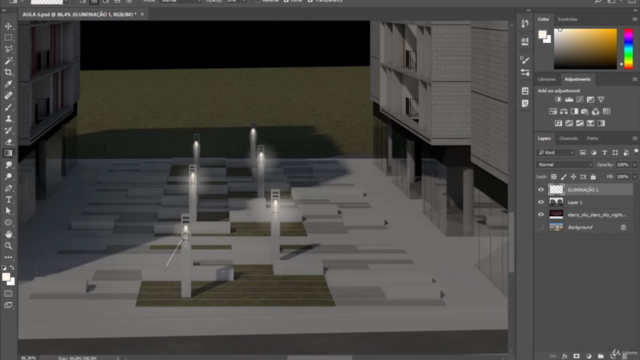Screen dimensions: 640x360
Task: Click the toolbar foreground color swatch
Action: point(6,277)
